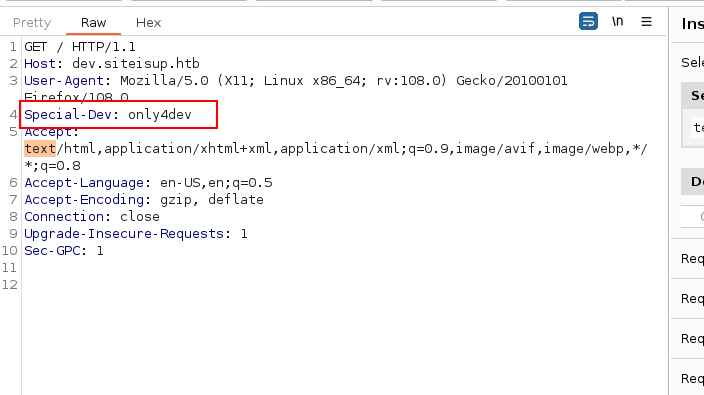Image resolution: width=704 pixels, height=395 pixels.
Task: Click the Upgrade-Insecure-Requests header name
Action: [124, 234]
